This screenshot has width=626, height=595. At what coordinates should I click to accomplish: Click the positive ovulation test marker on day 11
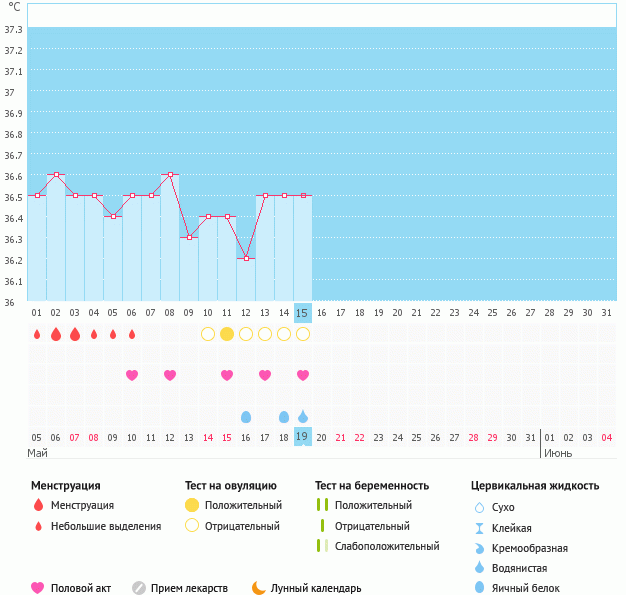tap(227, 333)
